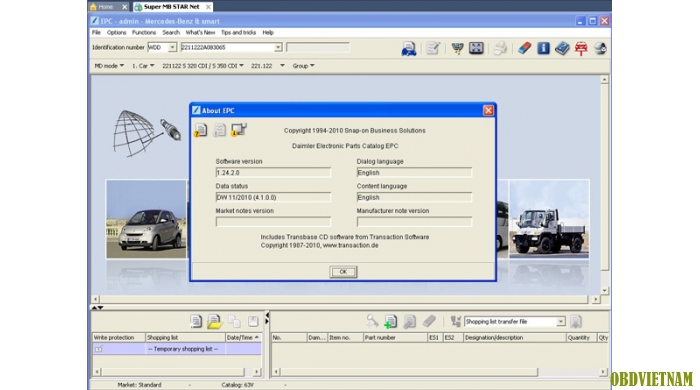Click the export icon right of transfer dropdown
This screenshot has height=390, width=700.
tap(576, 321)
